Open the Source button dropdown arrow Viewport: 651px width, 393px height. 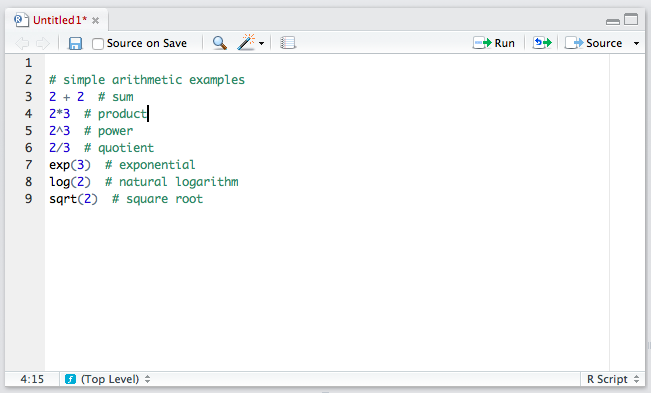(x=636, y=43)
